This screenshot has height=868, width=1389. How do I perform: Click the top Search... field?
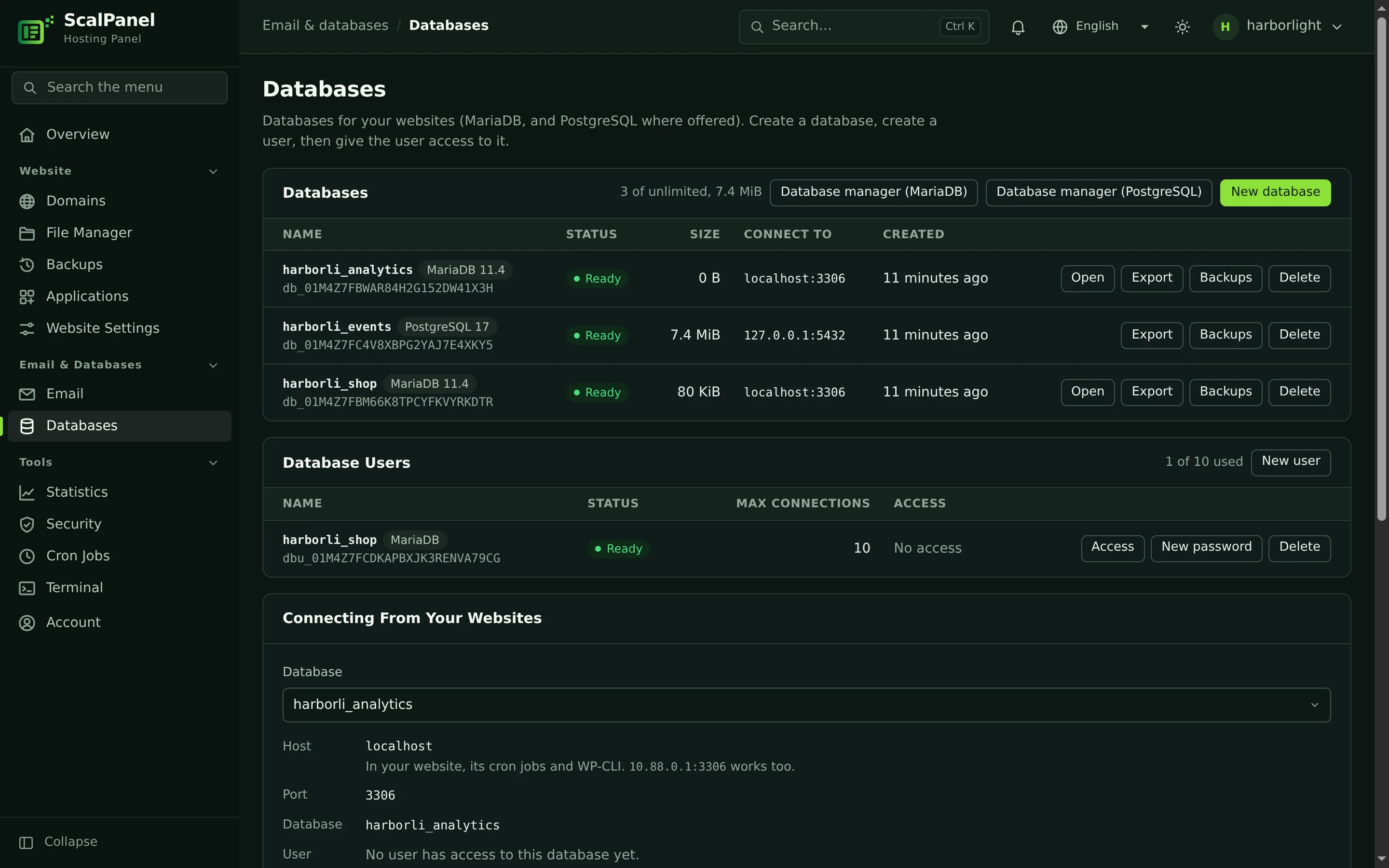pos(863,27)
